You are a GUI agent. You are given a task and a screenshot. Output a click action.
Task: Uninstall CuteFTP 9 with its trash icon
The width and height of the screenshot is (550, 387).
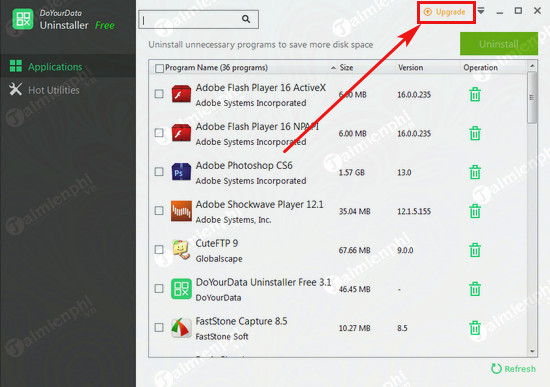[x=475, y=250]
